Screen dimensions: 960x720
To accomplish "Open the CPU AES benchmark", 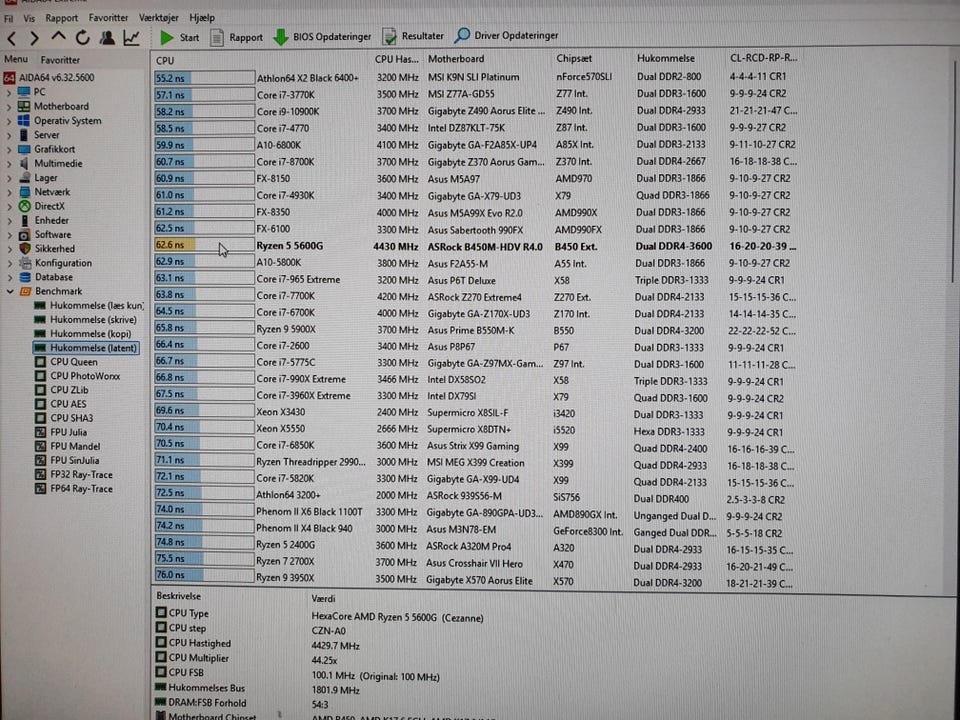I will click(x=61, y=404).
